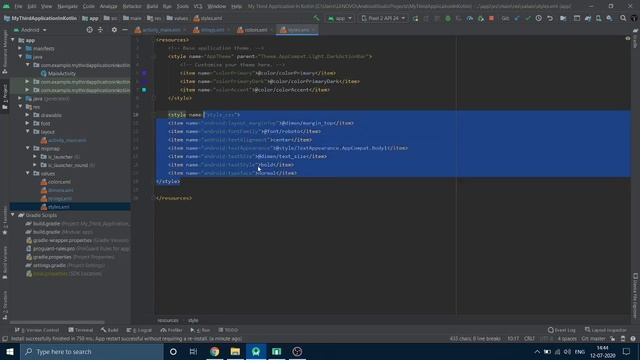Click the Git commit checkmark icon
Viewport: 640px width, 360px height.
tap(528, 18)
